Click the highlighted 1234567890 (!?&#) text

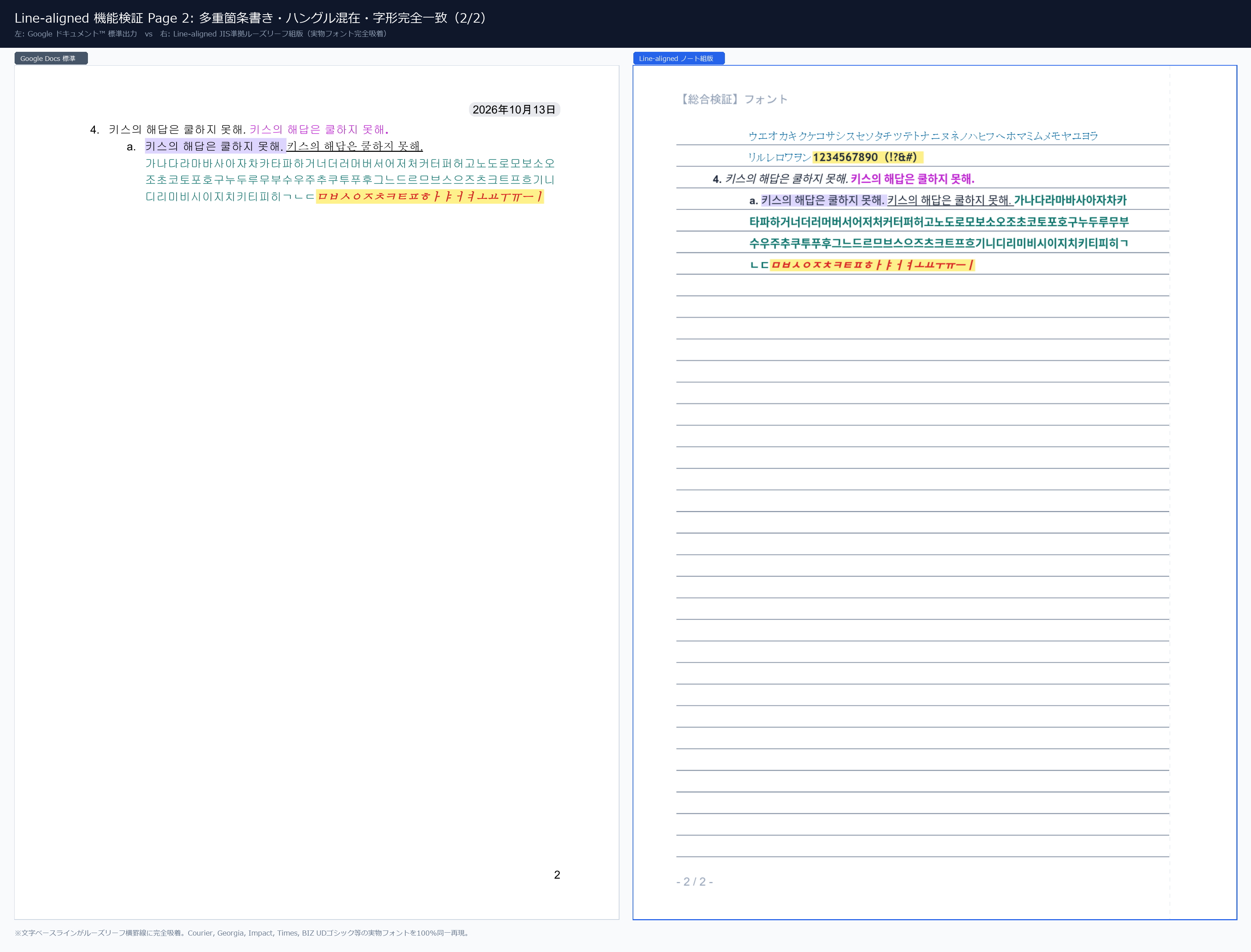[x=868, y=158]
